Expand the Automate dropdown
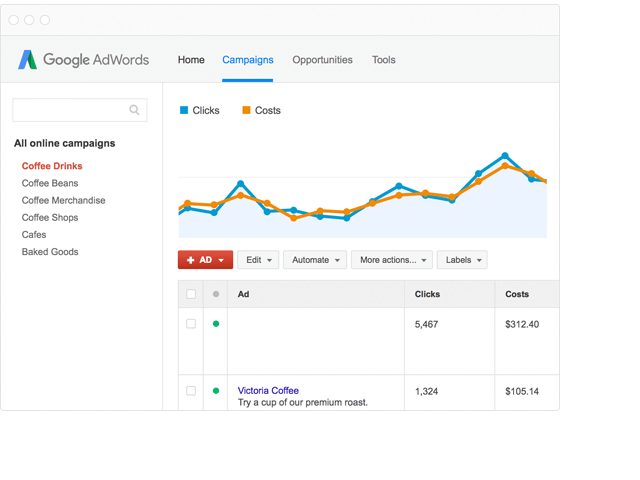Screen dimensions: 640x480 click(x=315, y=260)
